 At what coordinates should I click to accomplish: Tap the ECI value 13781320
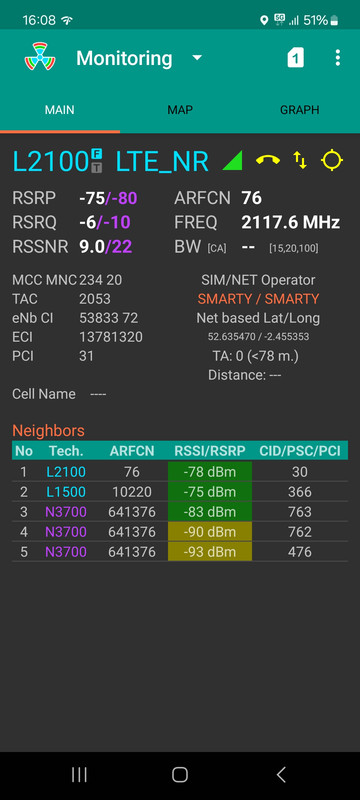pos(111,337)
